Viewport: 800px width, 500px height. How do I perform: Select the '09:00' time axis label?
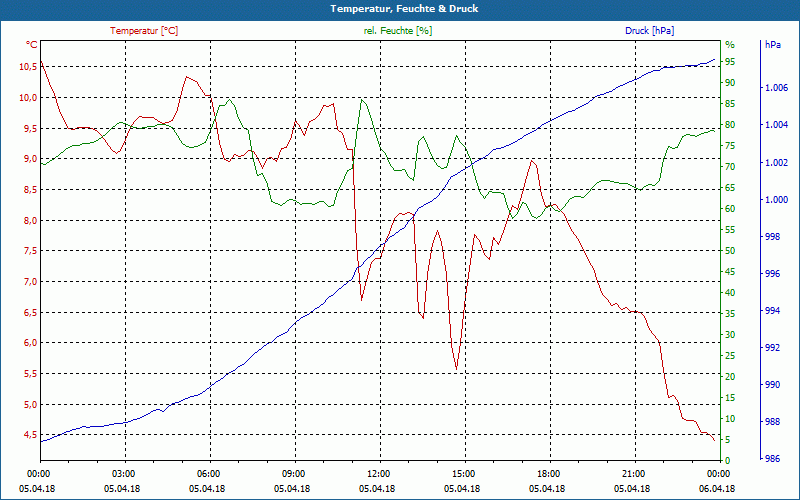pyautogui.click(x=295, y=473)
